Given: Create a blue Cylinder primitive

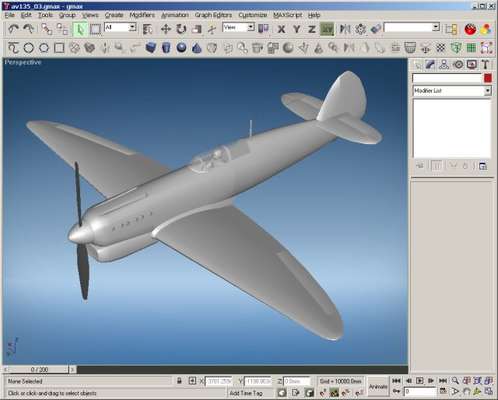Looking at the screenshot, I should [166, 48].
